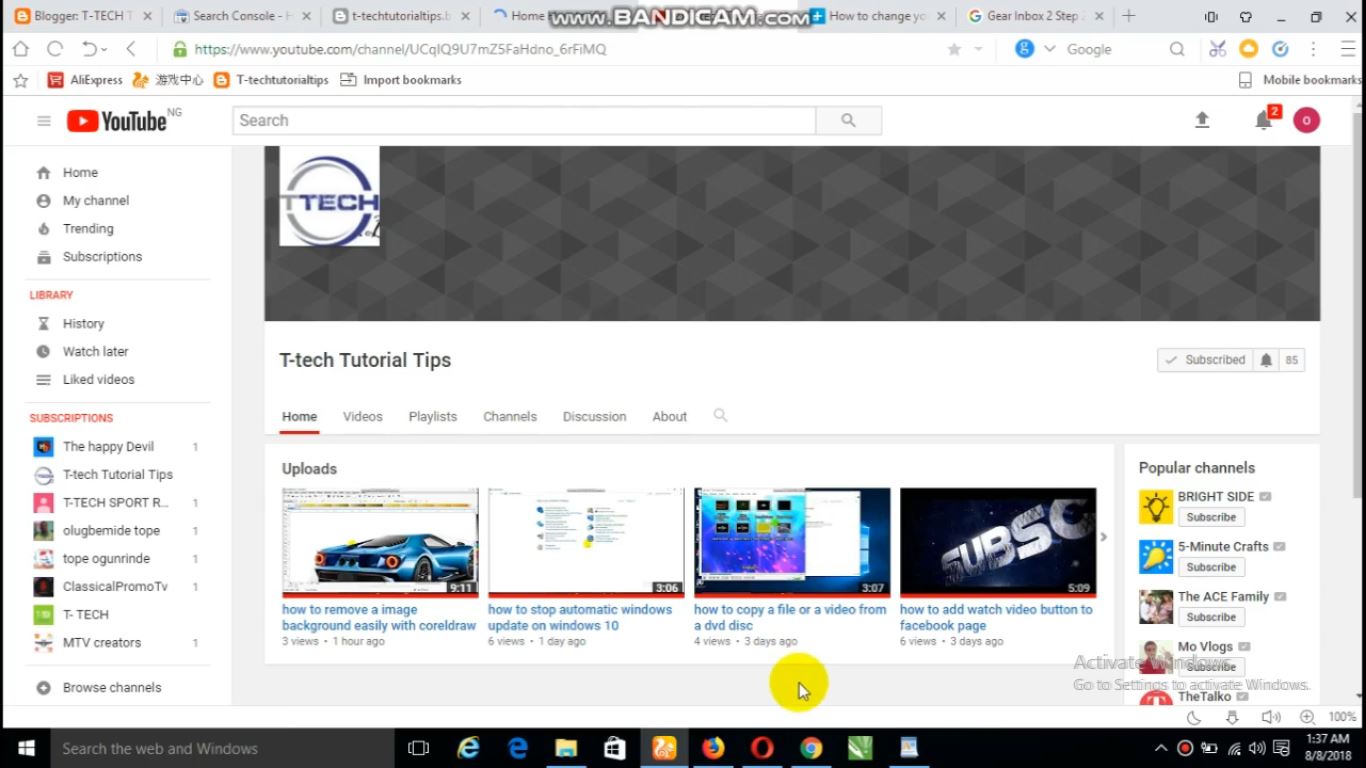
Task: Click the T-TECH channel logo
Action: pos(329,196)
